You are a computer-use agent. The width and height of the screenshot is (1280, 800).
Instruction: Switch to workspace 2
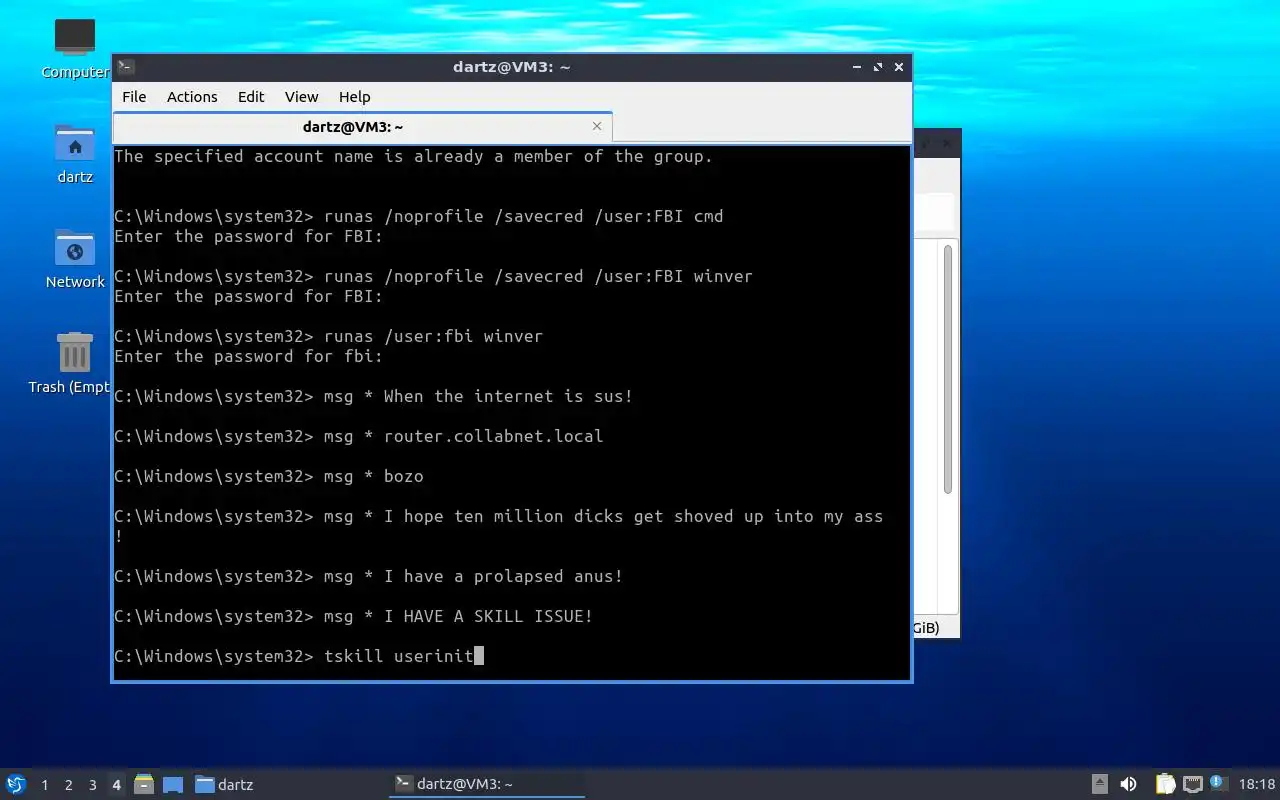pyautogui.click(x=69, y=785)
